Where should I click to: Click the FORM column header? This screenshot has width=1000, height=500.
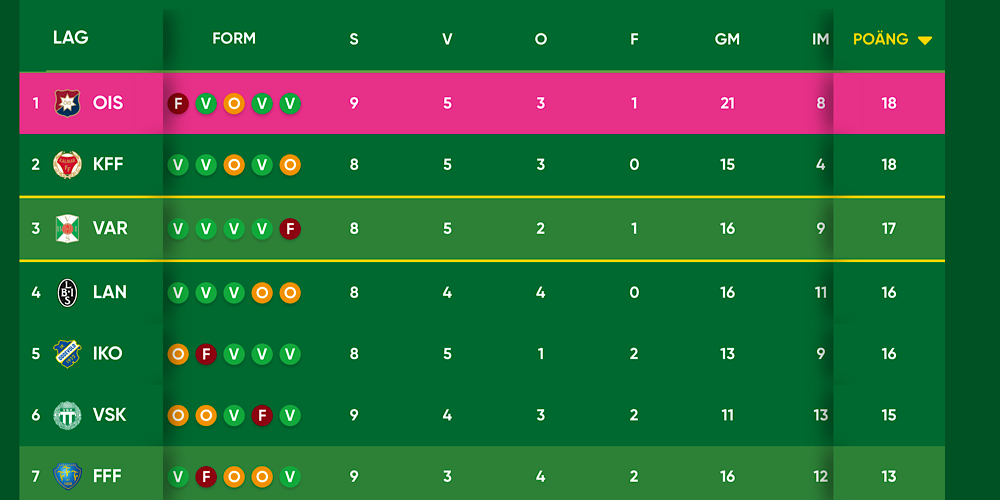click(234, 38)
